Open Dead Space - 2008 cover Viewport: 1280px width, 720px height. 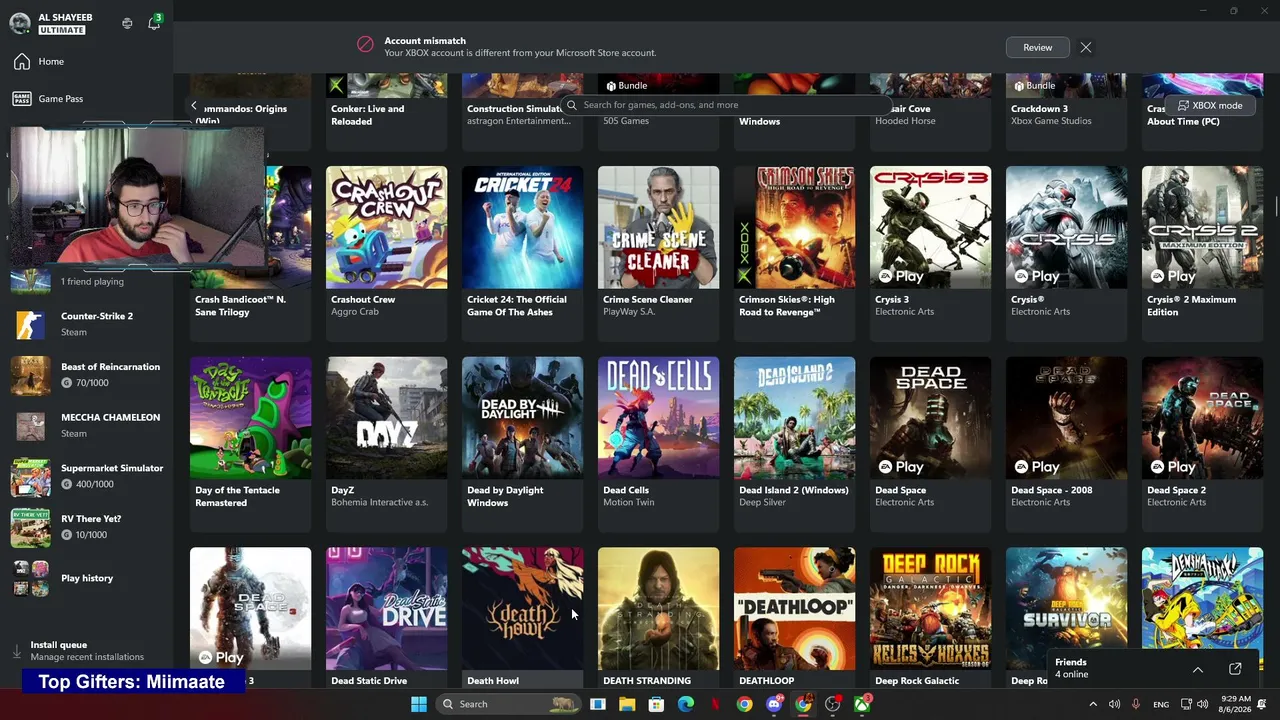click(1066, 418)
